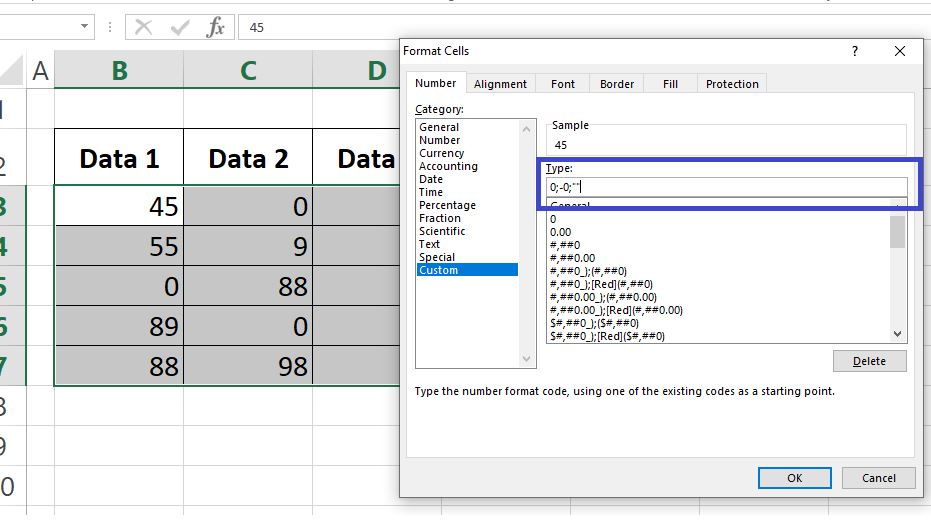The width and height of the screenshot is (931, 524).
Task: Switch to the Alignment tab
Action: (500, 84)
